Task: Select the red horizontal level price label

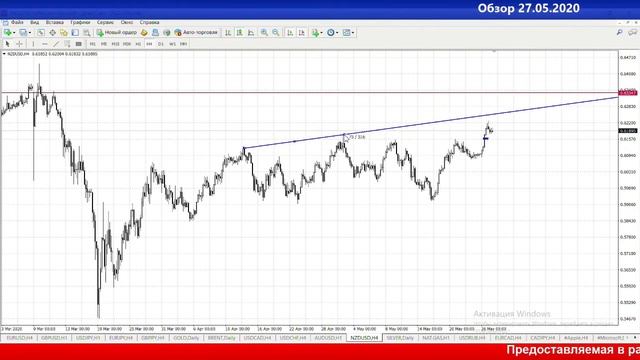Action: 628,93
